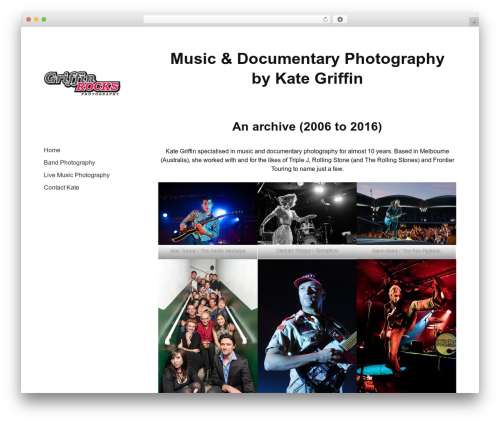Click the round icon beside the address bar
Image resolution: width=500 pixels, height=423 pixels.
pyautogui.click(x=340, y=19)
